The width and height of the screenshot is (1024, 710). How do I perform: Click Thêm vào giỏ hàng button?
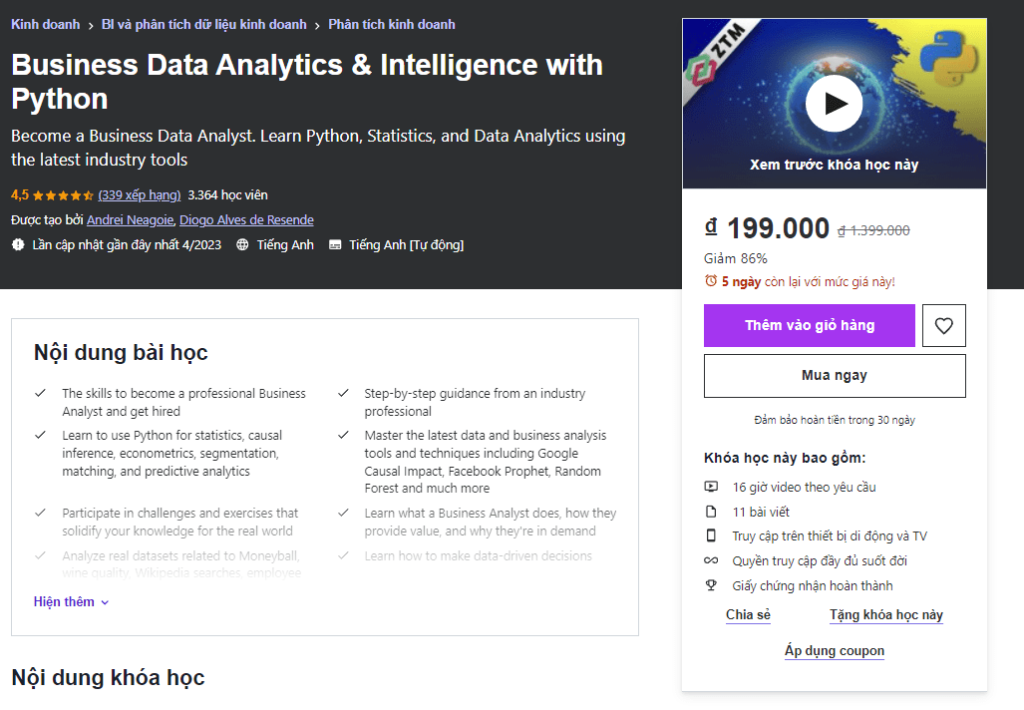coord(809,325)
